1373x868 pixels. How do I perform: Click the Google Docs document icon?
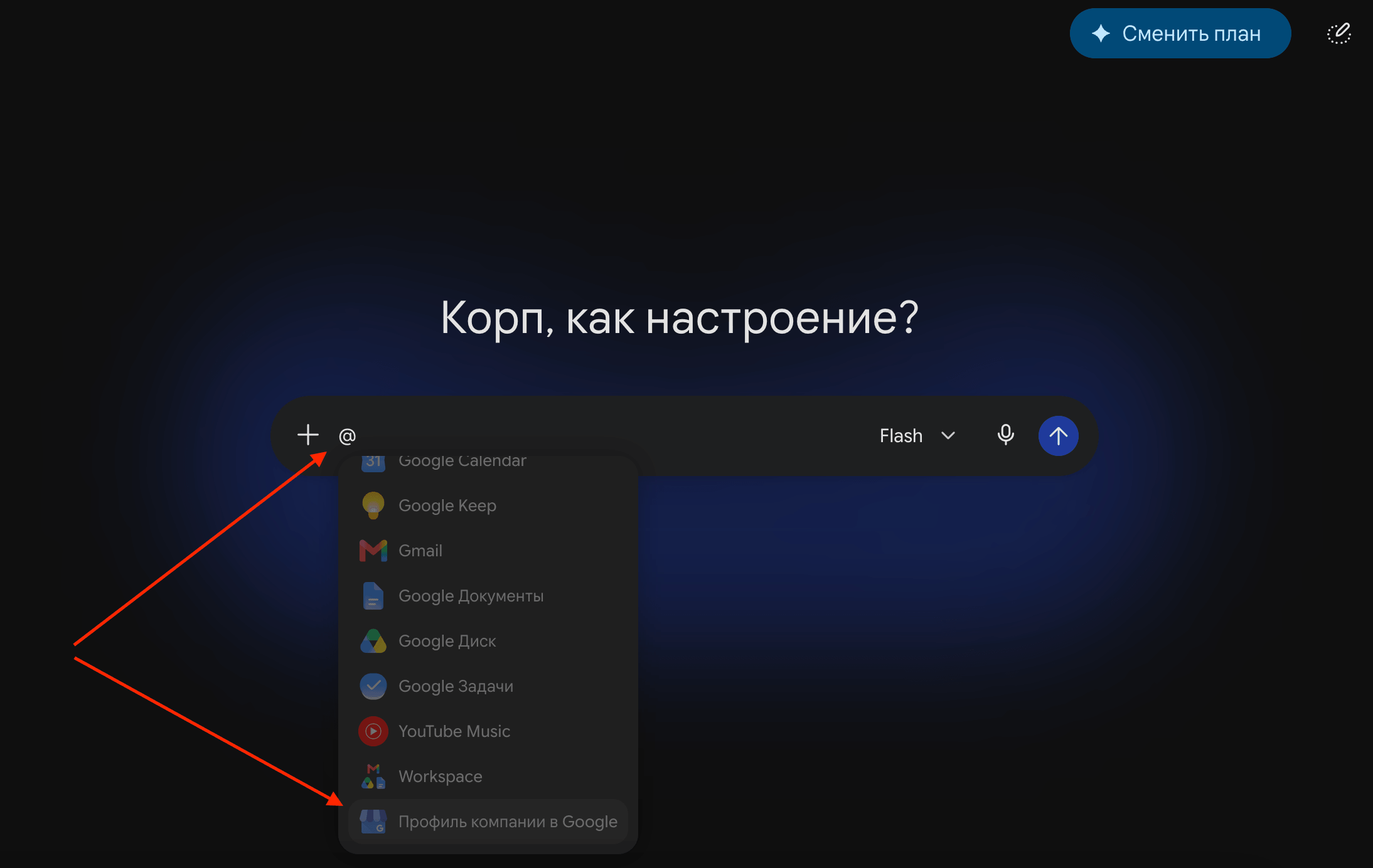pos(373,596)
